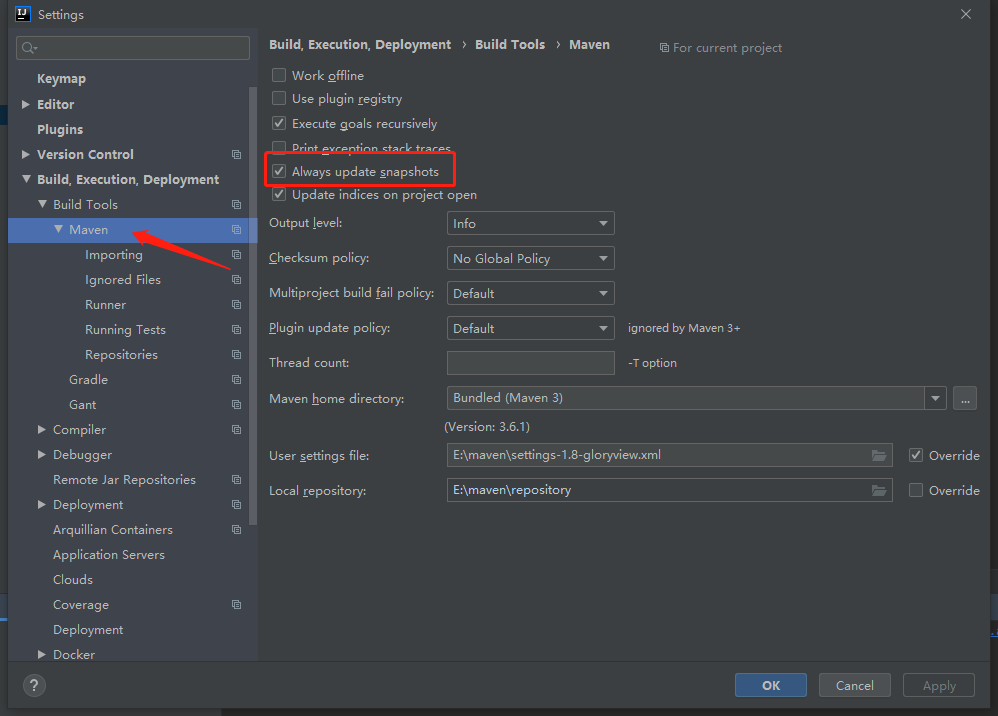The width and height of the screenshot is (998, 716).
Task: Click Build Tools breadcrumb link
Action: coord(510,45)
